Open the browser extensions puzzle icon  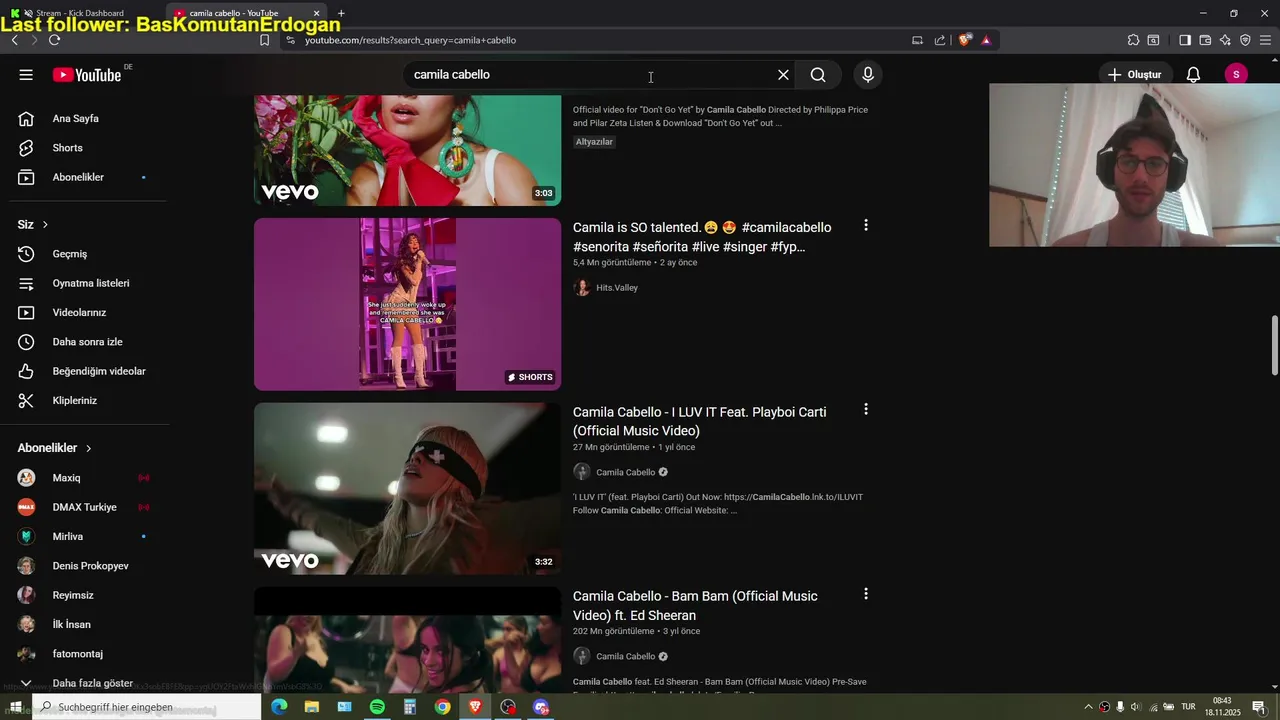pyautogui.click(x=1133, y=40)
